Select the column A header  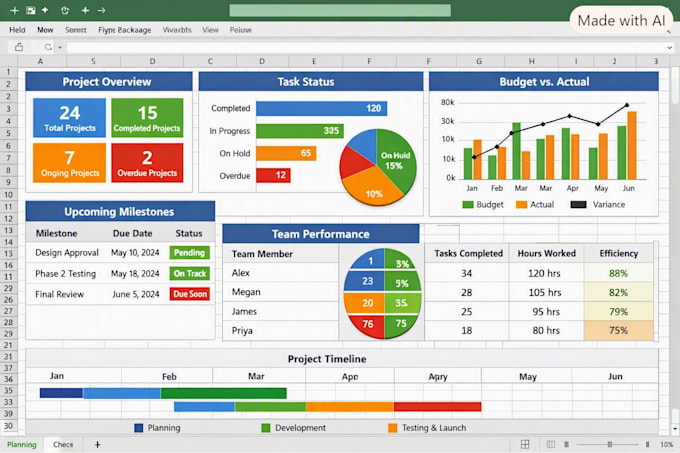[40, 61]
